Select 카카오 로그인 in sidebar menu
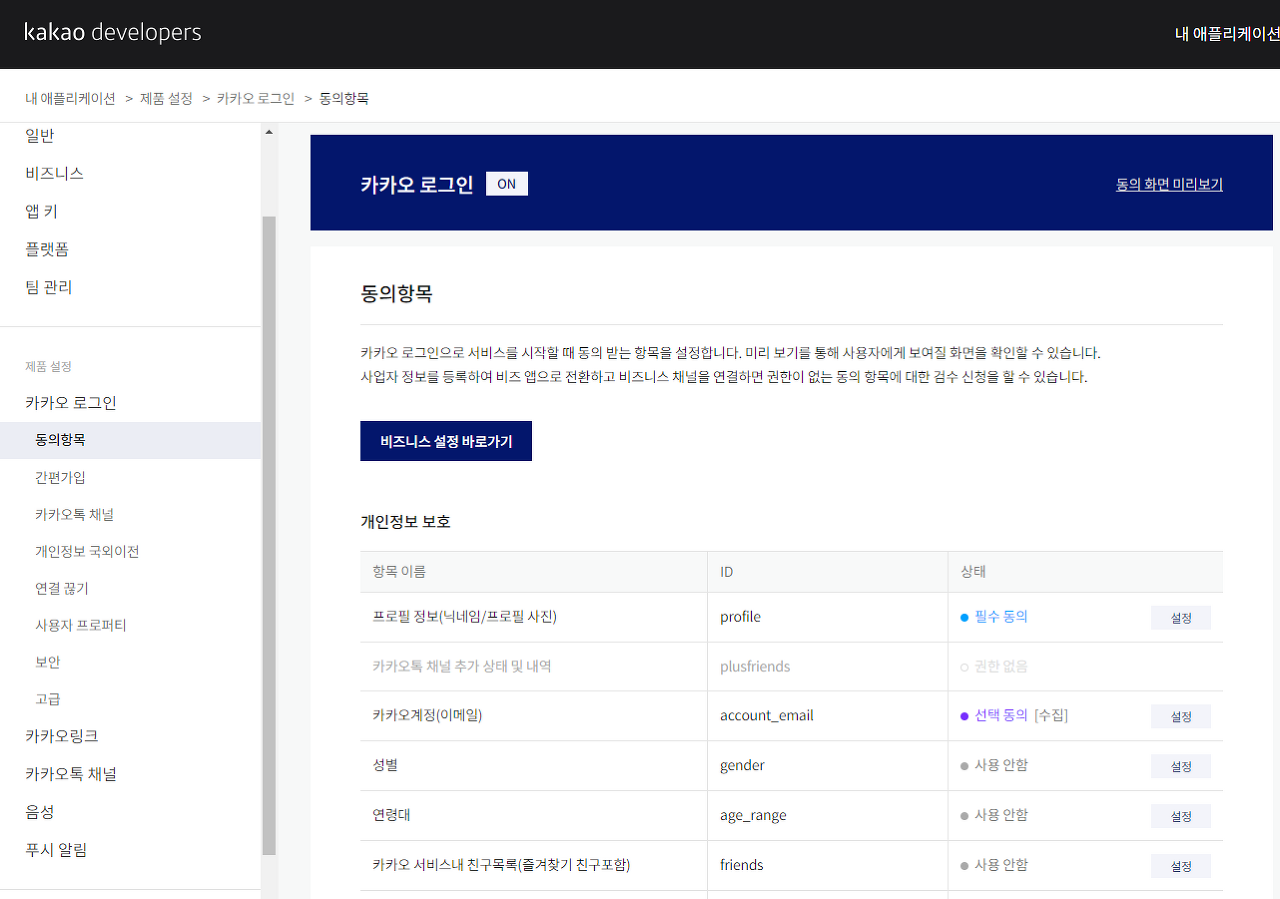Image resolution: width=1280 pixels, height=899 pixels. tap(71, 403)
